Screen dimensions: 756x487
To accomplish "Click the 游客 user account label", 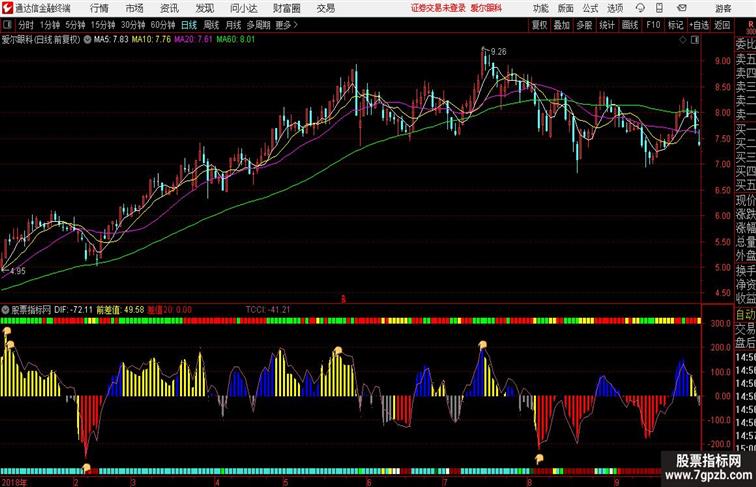I will [723, 8].
